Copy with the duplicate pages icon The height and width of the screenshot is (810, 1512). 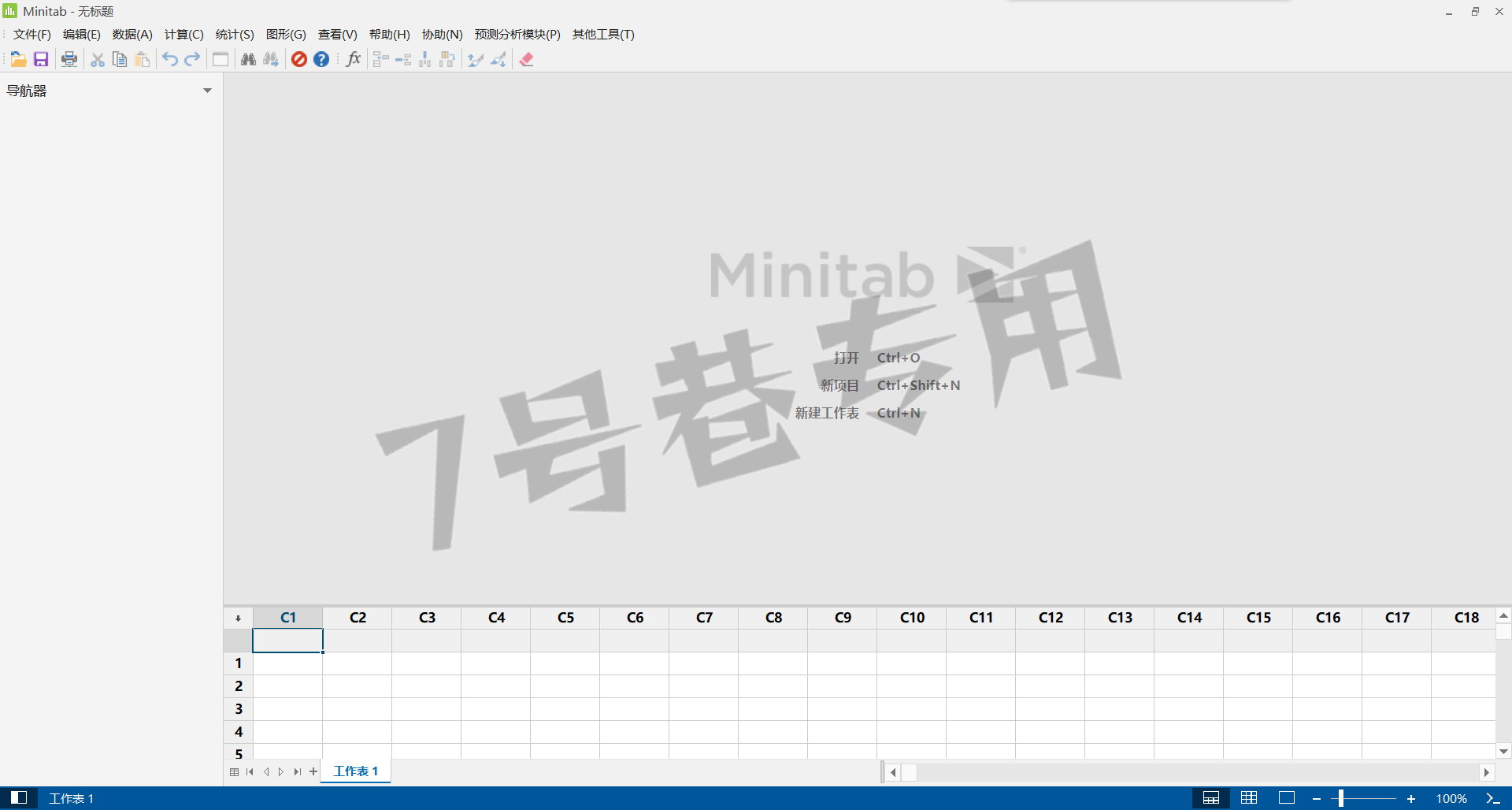click(x=120, y=59)
